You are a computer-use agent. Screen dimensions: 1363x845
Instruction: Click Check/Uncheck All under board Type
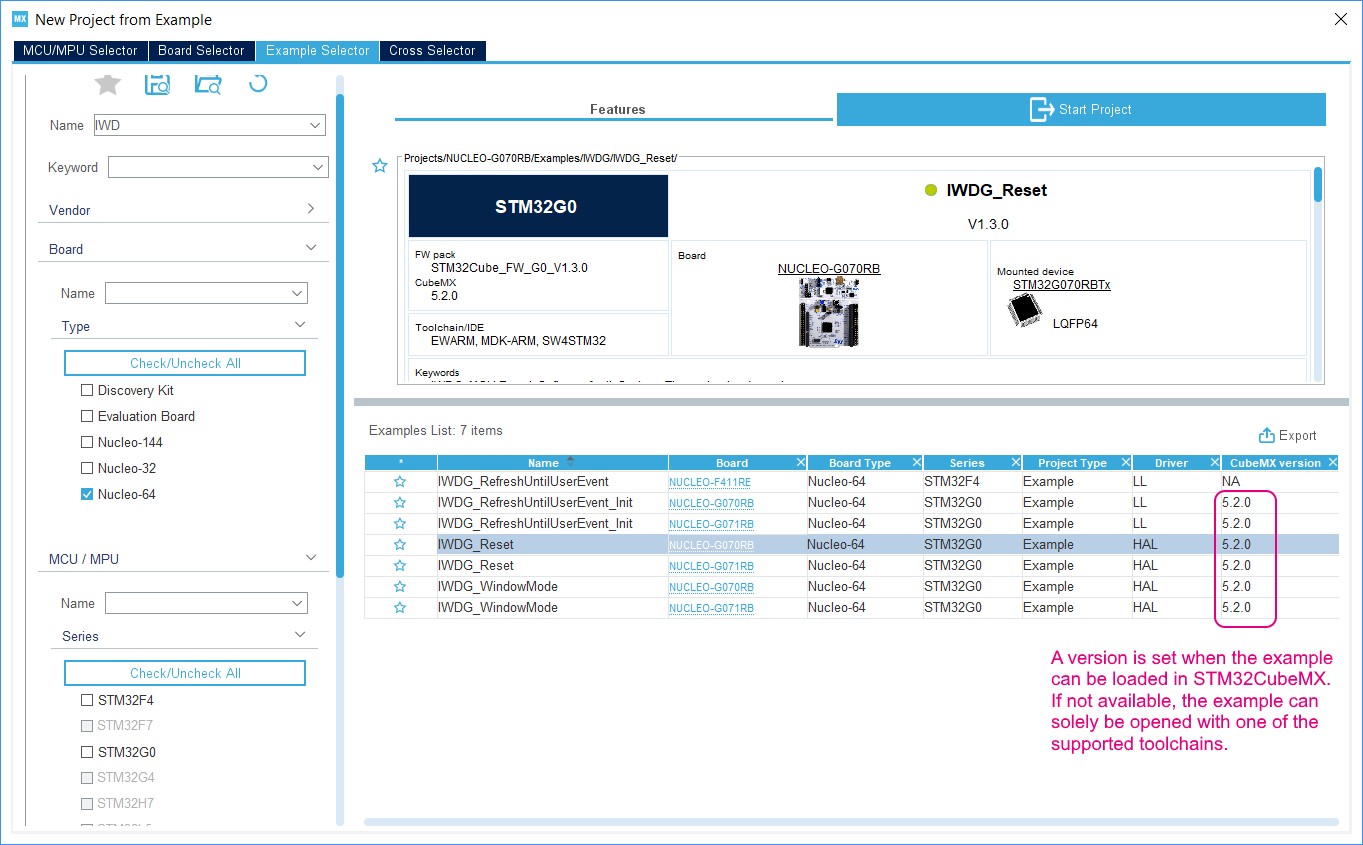185,363
